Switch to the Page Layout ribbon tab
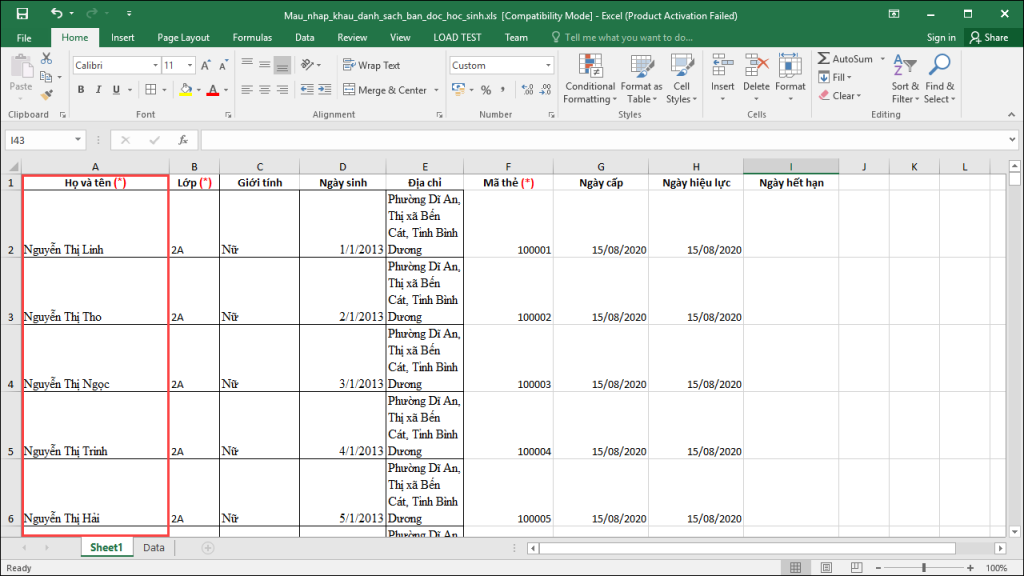The width and height of the screenshot is (1024, 576). 183,37
